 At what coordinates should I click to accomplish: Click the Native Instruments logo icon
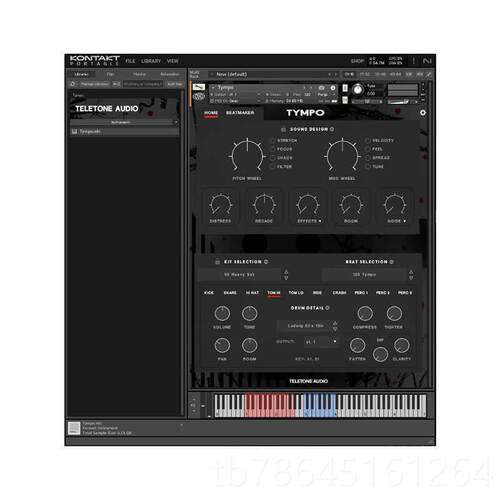(427, 61)
